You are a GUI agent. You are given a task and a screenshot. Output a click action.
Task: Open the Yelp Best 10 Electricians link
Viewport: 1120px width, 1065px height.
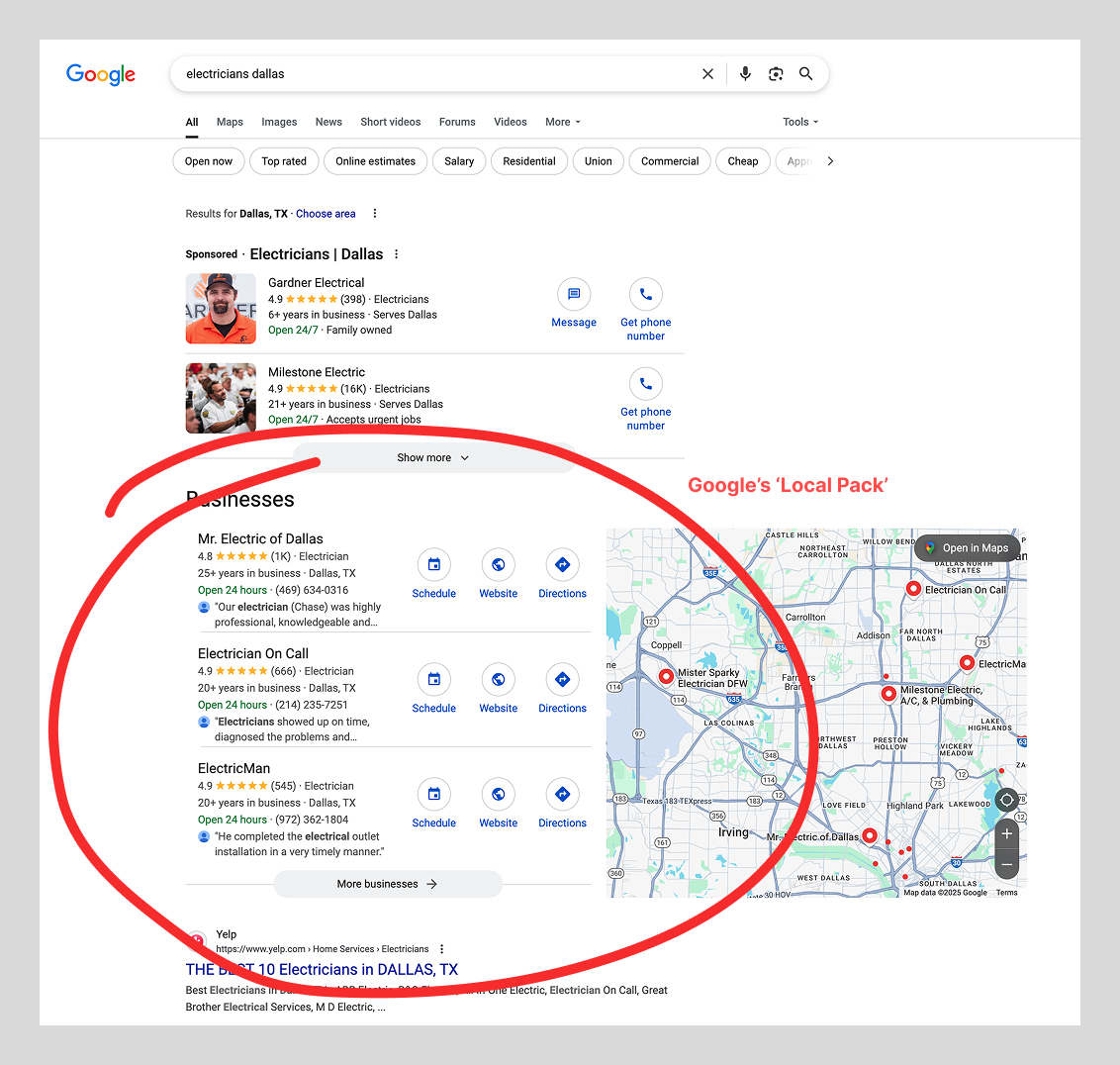(x=322, y=970)
